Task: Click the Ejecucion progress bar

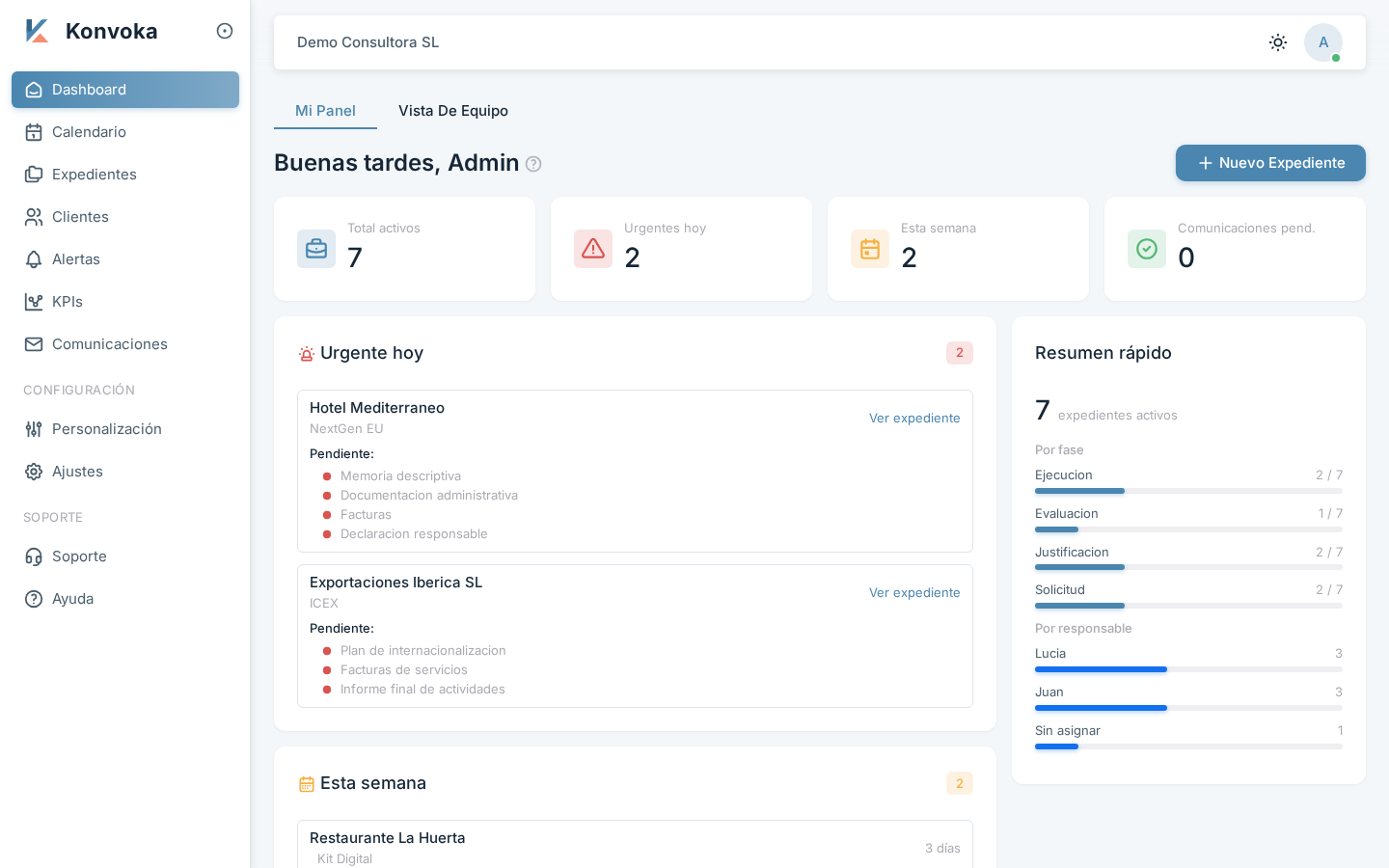Action: (1188, 491)
